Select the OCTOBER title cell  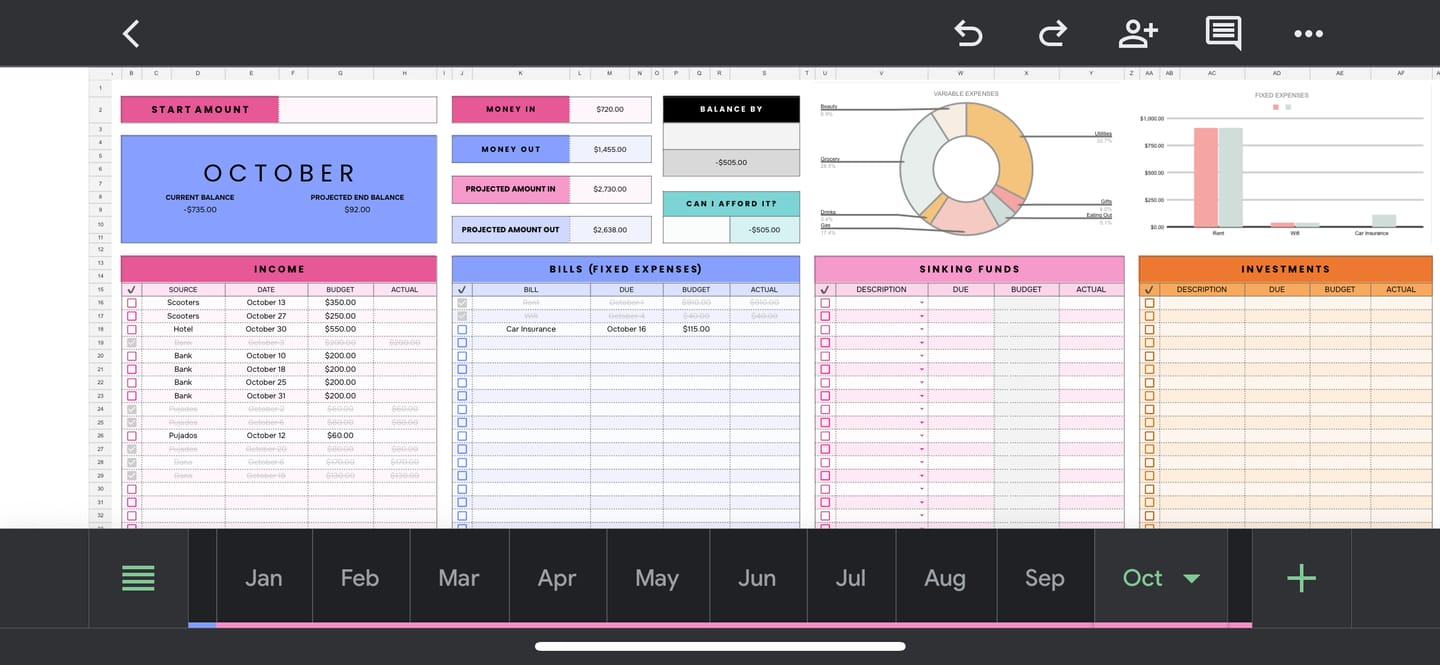point(279,173)
